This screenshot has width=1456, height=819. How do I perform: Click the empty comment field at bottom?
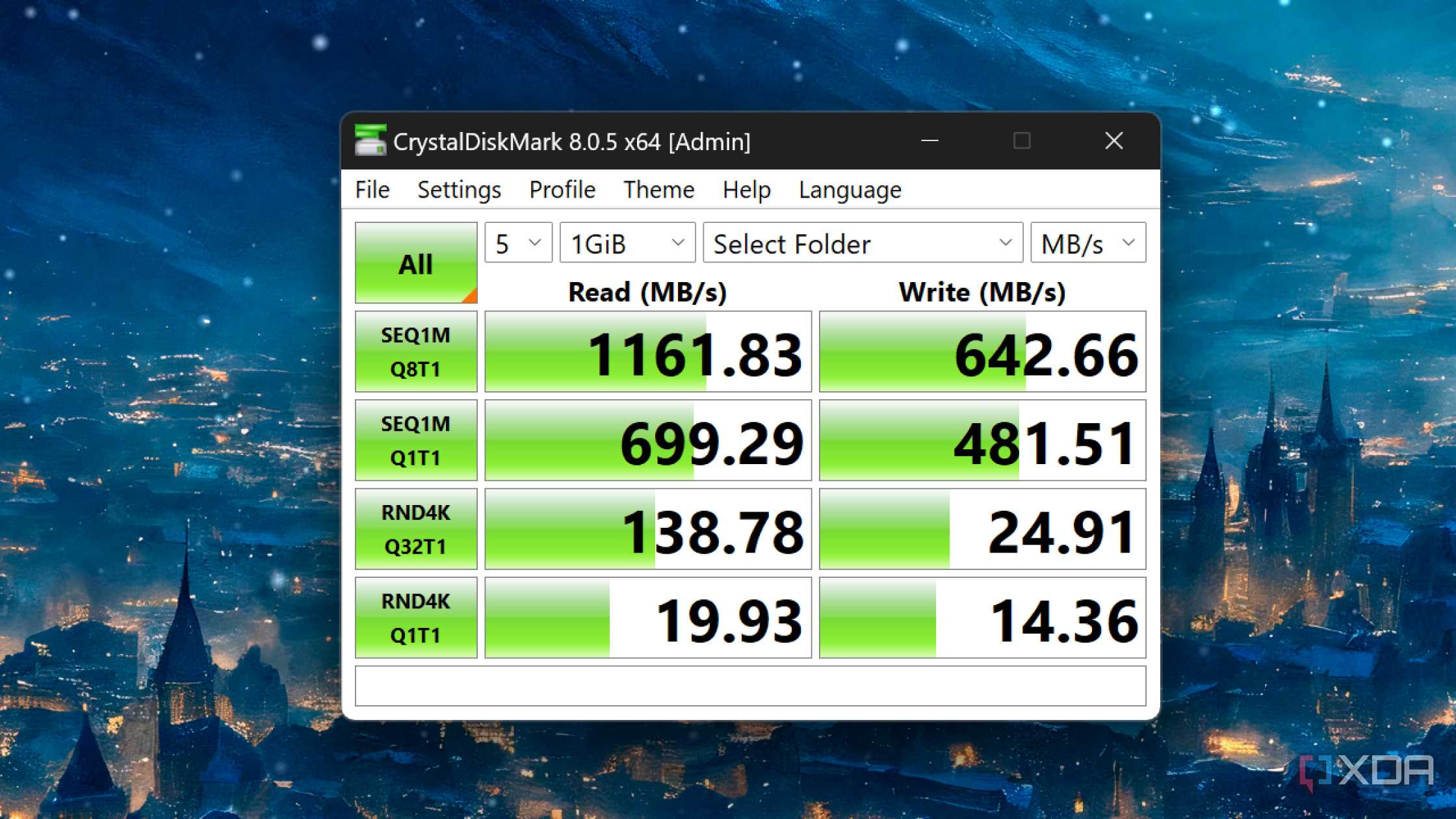(751, 686)
